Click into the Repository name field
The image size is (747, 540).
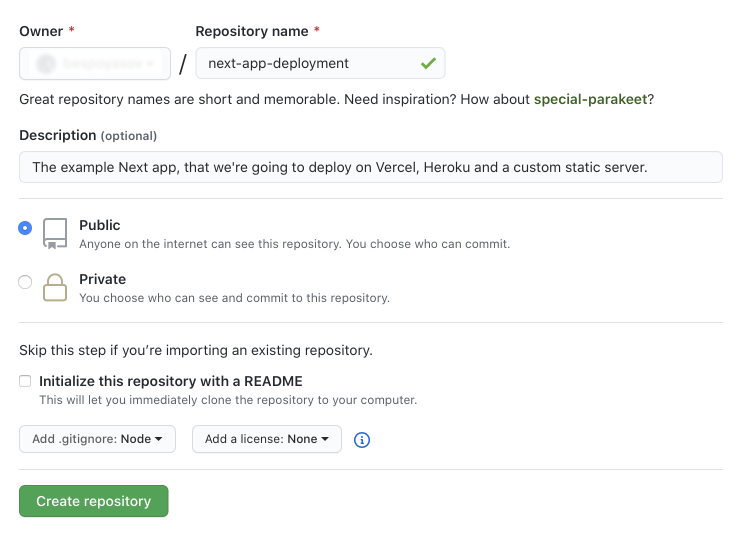point(320,63)
